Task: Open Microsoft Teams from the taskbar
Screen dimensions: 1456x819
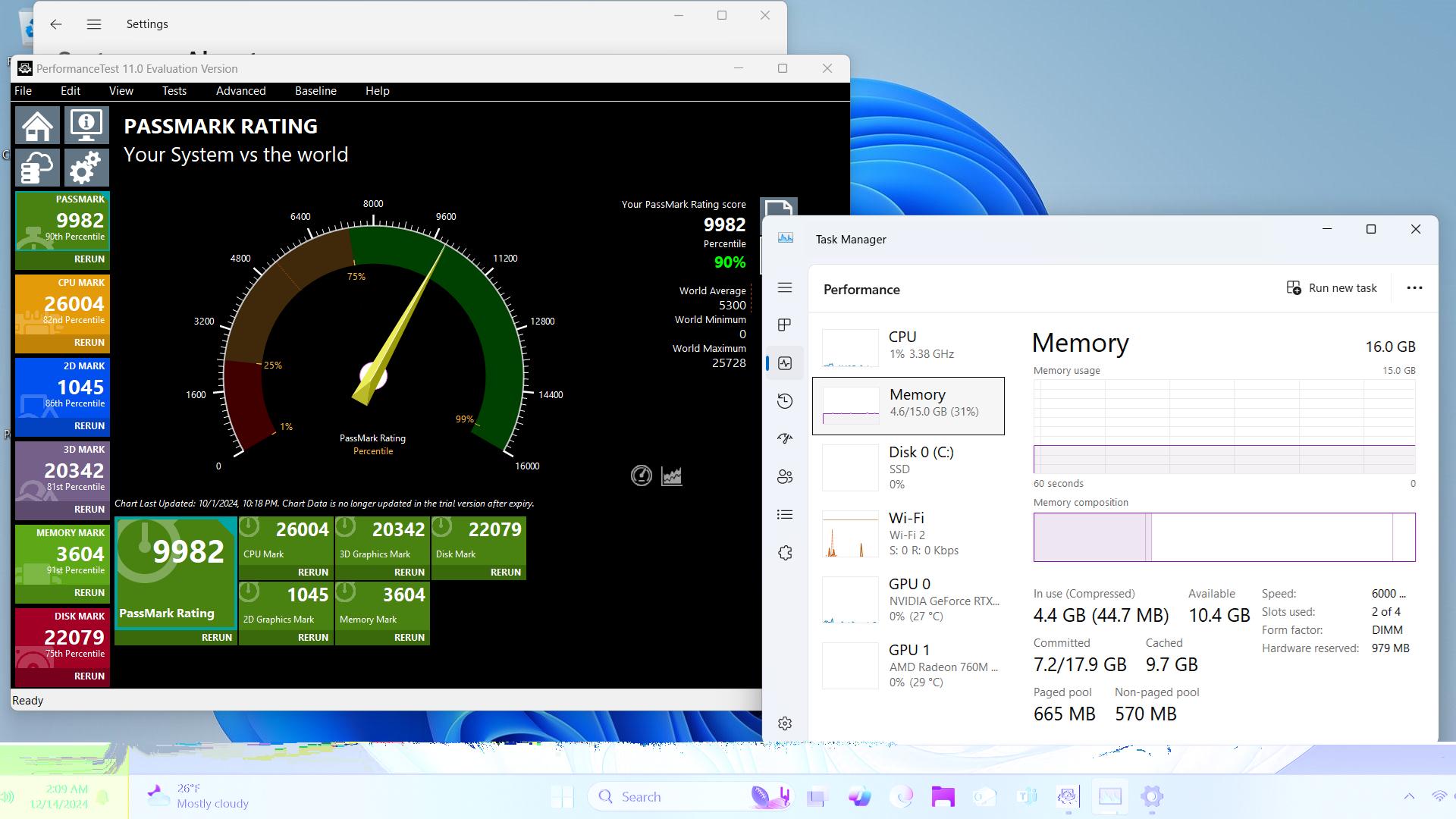Action: coord(1027,796)
